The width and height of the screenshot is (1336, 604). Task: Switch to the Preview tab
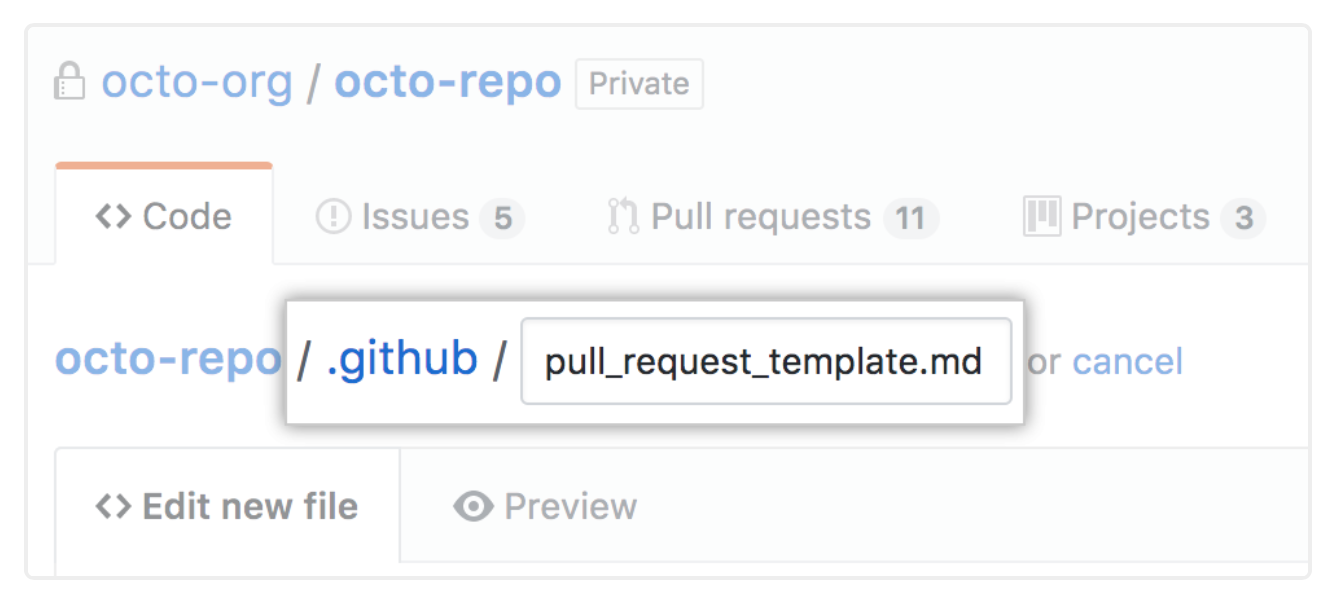545,507
